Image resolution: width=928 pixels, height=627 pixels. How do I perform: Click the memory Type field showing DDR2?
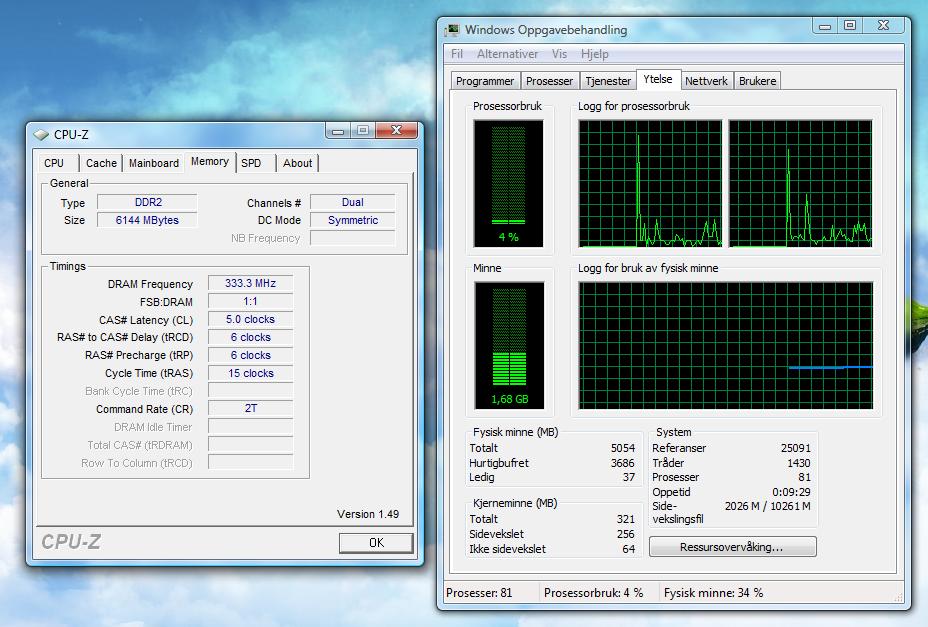tap(147, 202)
